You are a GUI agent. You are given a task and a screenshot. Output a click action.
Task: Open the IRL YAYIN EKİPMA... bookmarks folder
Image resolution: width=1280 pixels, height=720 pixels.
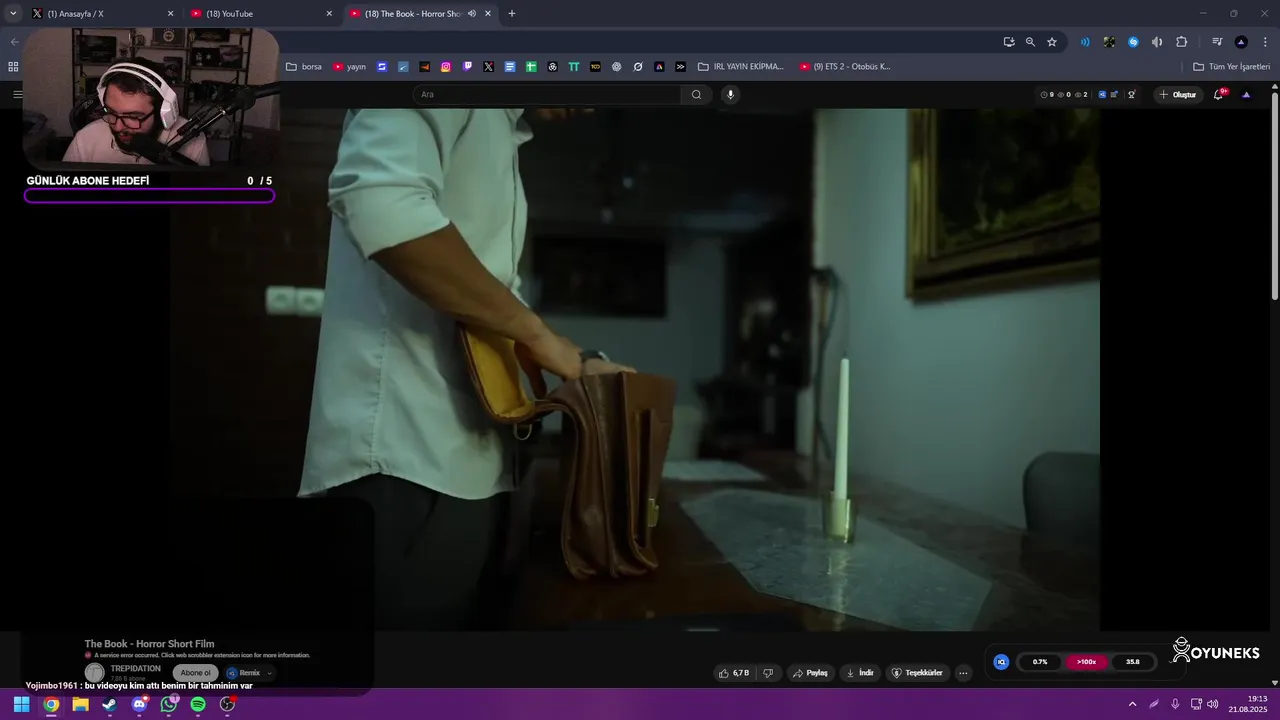[x=741, y=67]
